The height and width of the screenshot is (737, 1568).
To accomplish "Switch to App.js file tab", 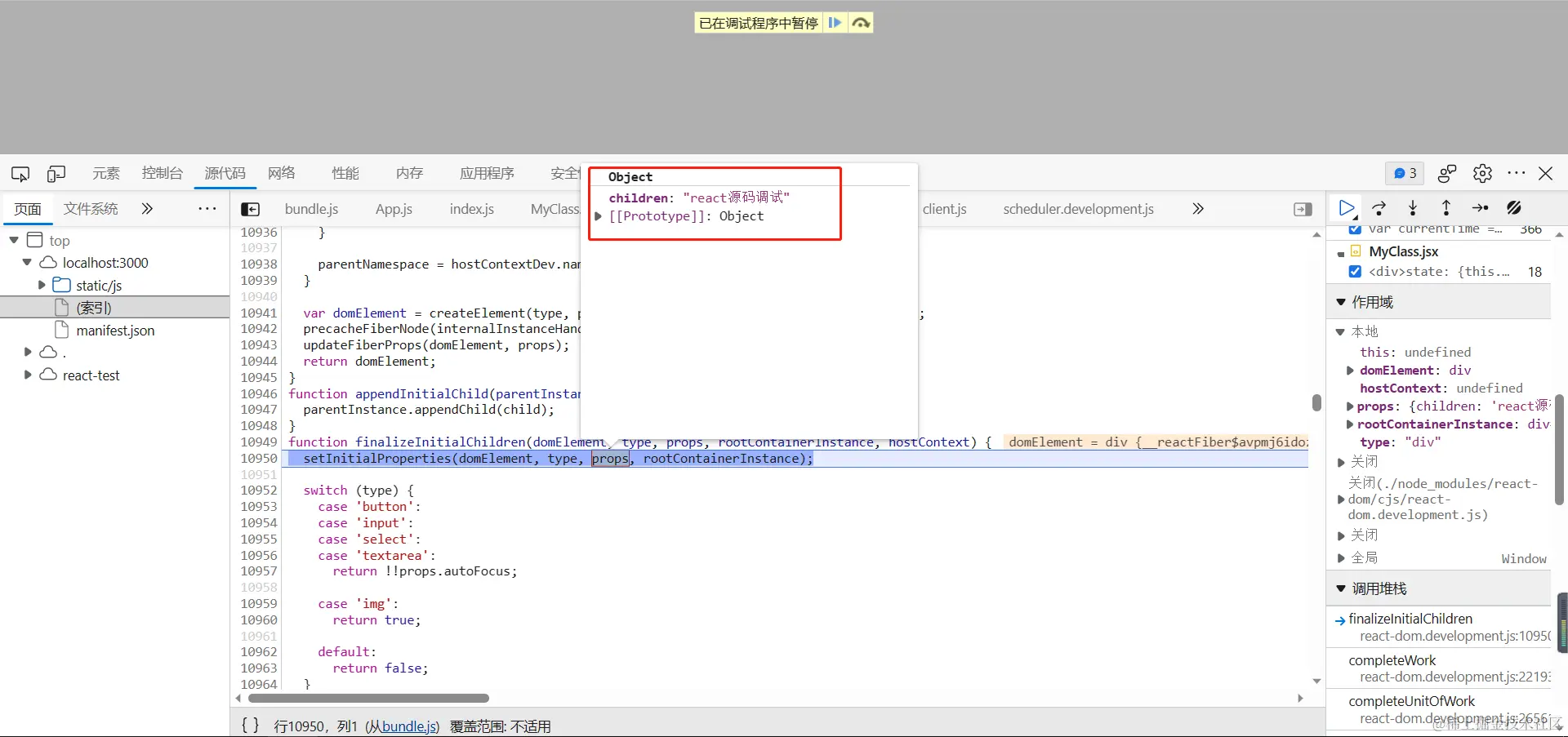I will click(x=394, y=209).
